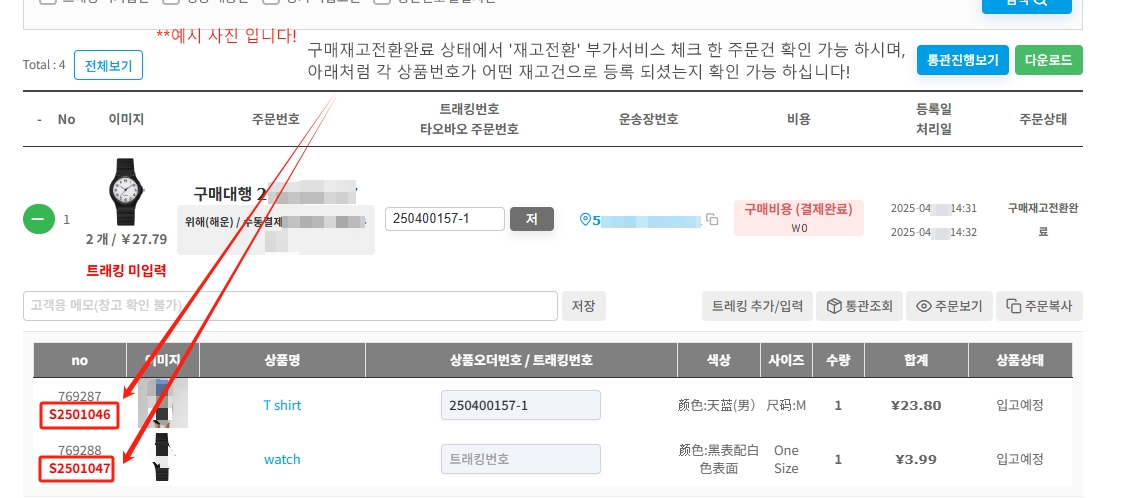
Task: Focus the 고객용 메모 customer memo field
Action: coord(290,306)
